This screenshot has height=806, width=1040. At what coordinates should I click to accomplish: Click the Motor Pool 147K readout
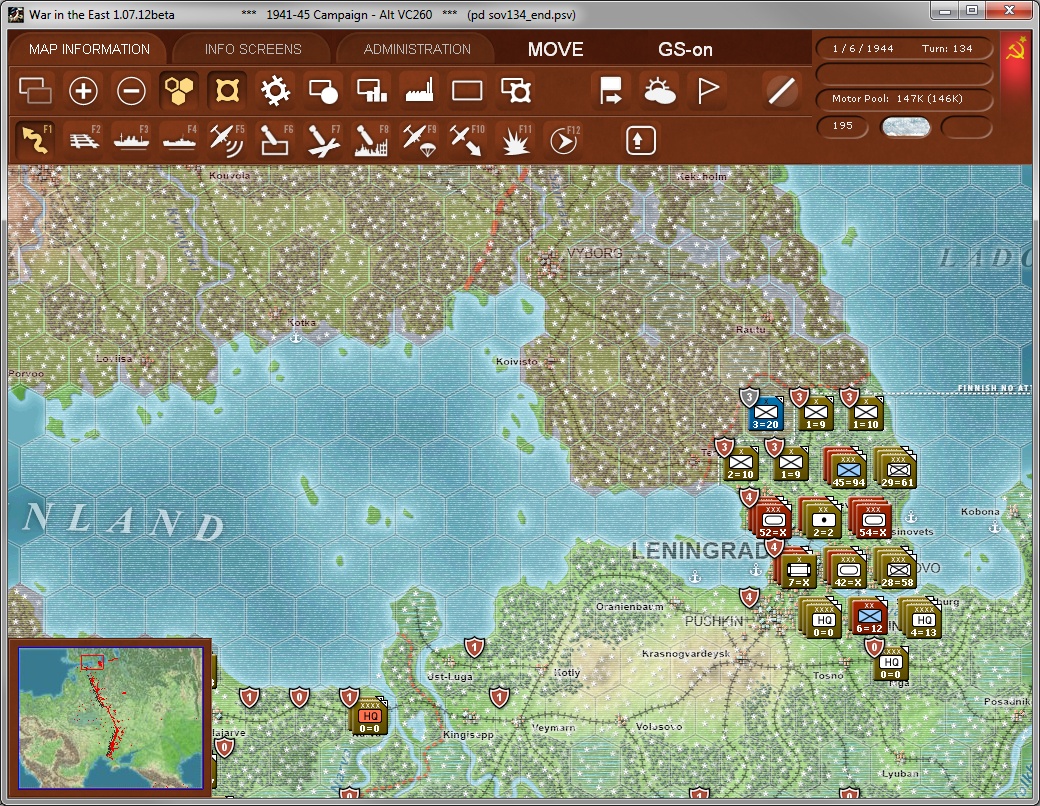pos(903,99)
